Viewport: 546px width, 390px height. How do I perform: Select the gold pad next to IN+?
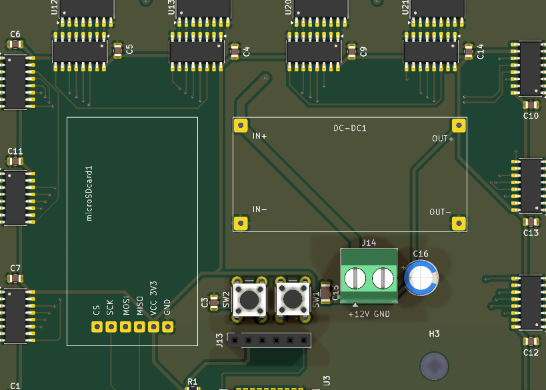coord(241,126)
